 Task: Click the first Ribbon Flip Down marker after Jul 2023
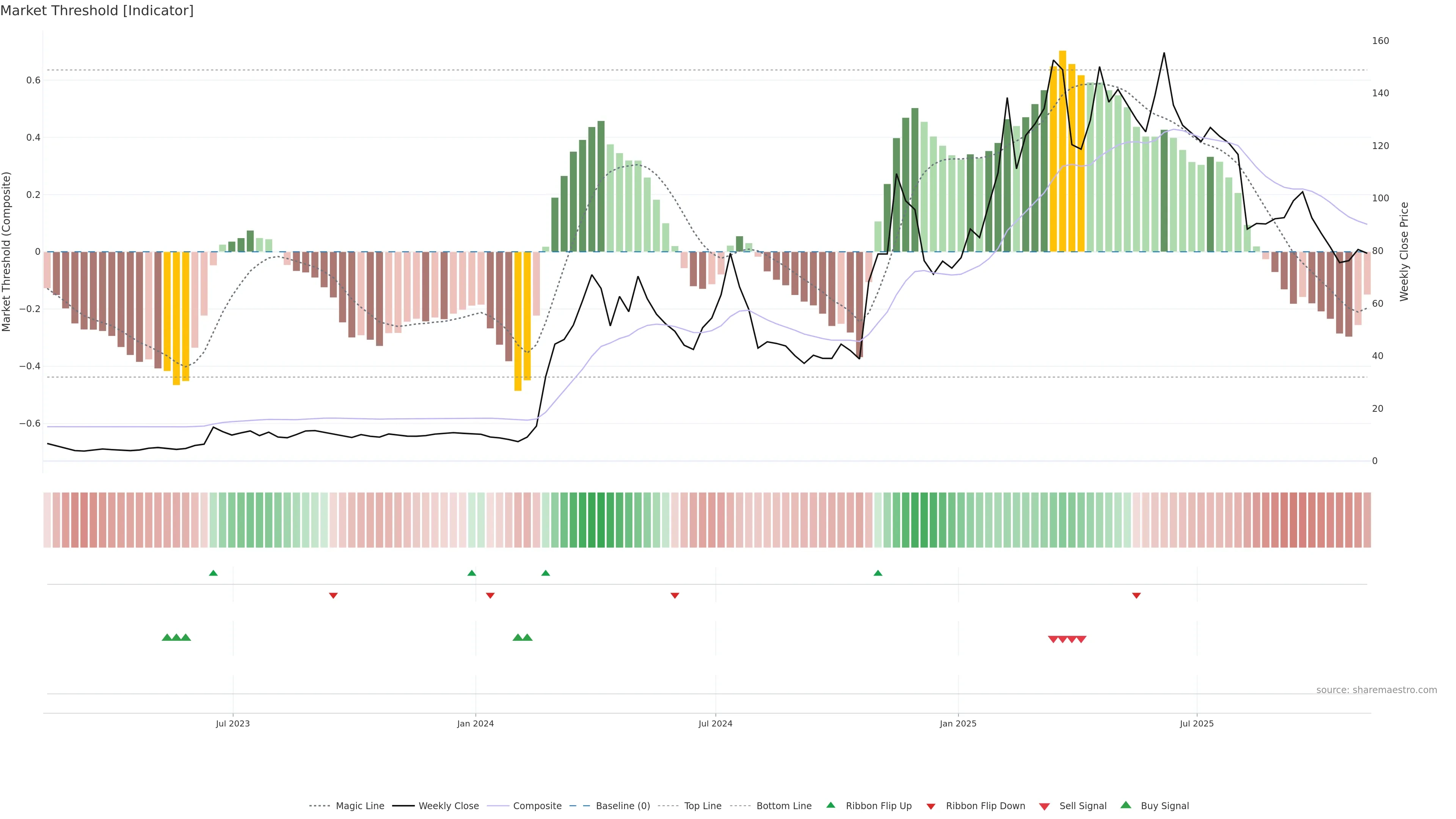point(334,595)
